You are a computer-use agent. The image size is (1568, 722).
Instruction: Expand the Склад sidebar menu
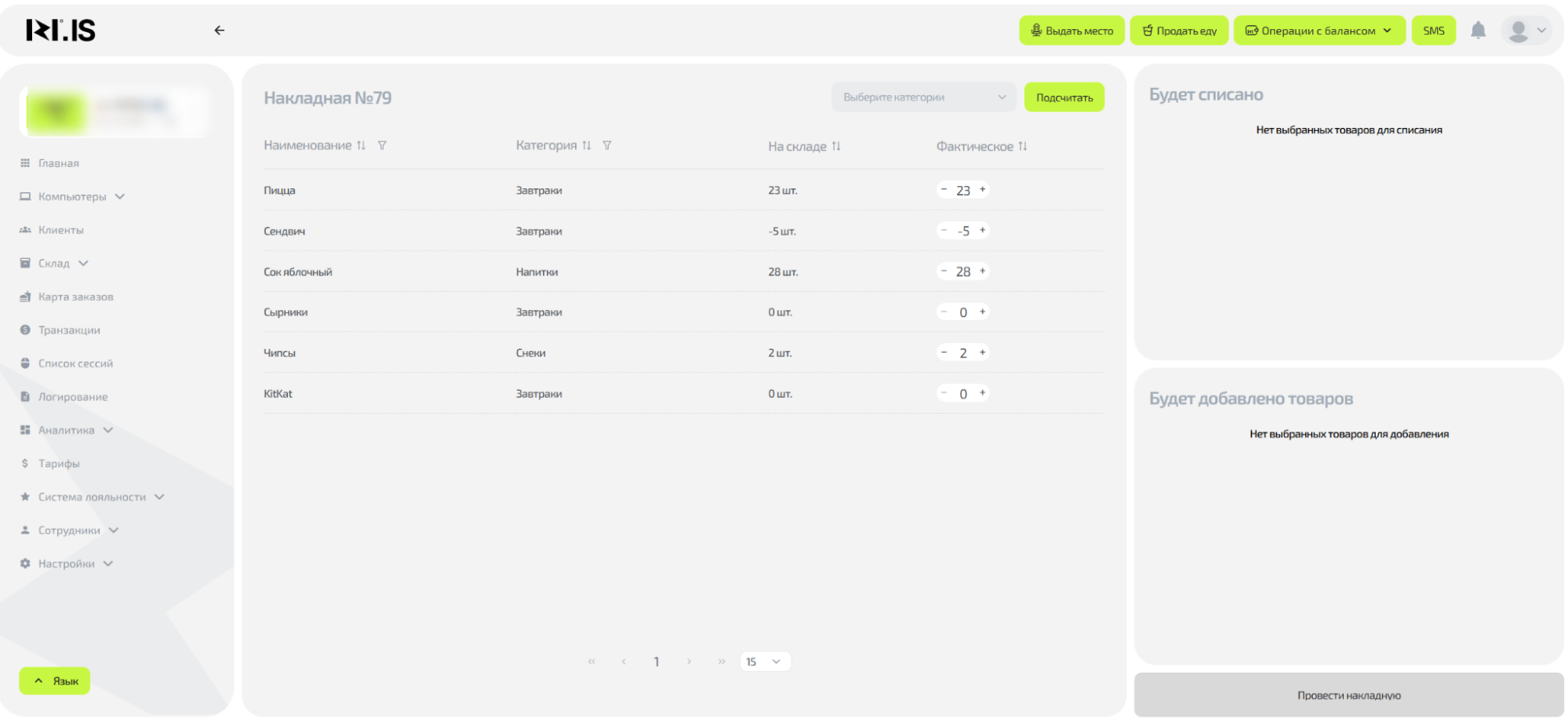(55, 263)
